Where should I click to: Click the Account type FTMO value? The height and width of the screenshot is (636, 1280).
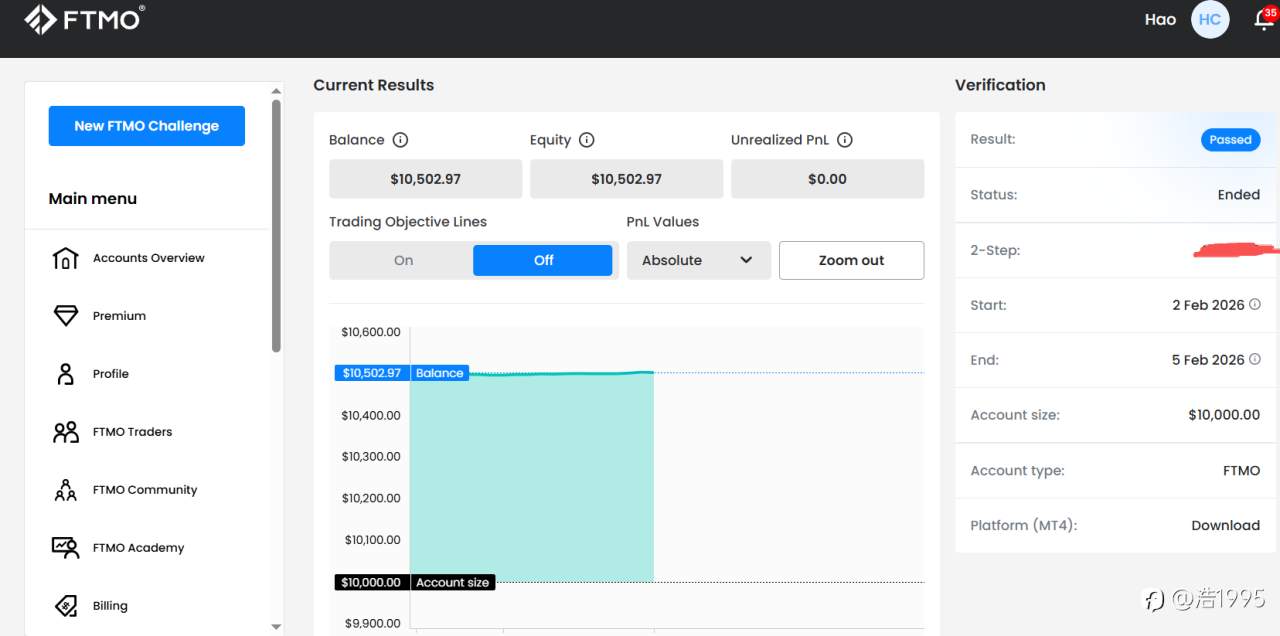coord(1241,470)
